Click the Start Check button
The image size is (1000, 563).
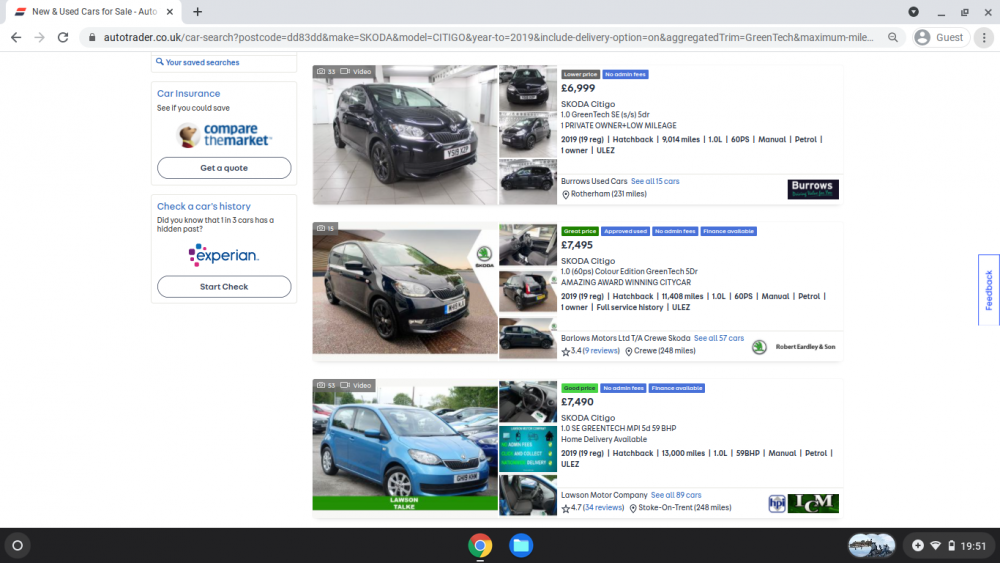tap(224, 286)
